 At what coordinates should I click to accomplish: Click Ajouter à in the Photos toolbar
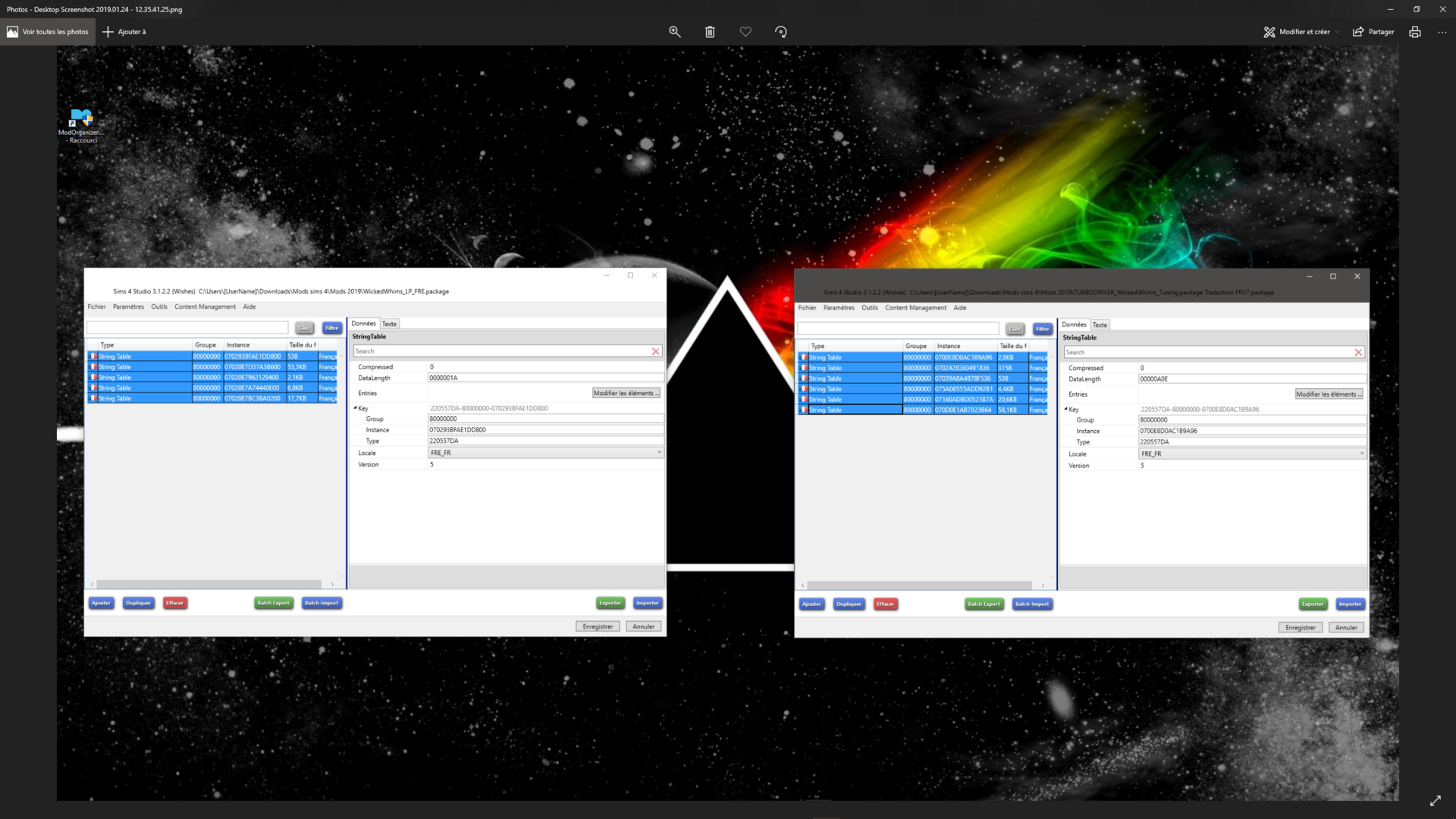pyautogui.click(x=124, y=32)
